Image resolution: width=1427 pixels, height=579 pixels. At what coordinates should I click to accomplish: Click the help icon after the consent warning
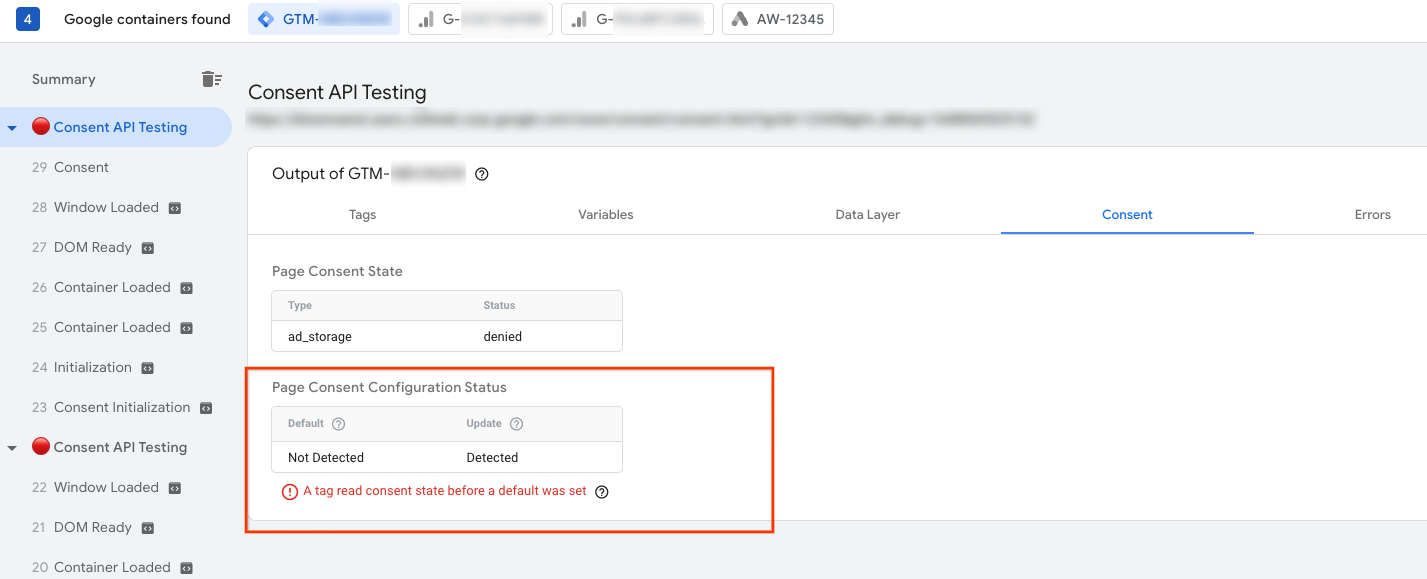(x=602, y=492)
